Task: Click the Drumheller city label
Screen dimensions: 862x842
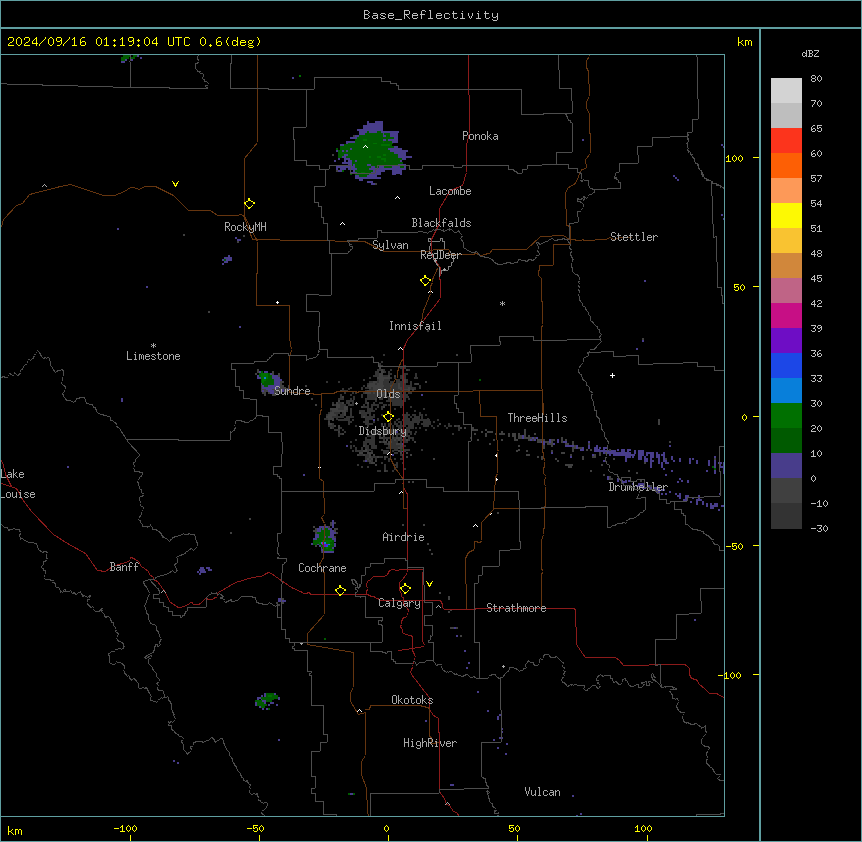Action: (x=638, y=487)
